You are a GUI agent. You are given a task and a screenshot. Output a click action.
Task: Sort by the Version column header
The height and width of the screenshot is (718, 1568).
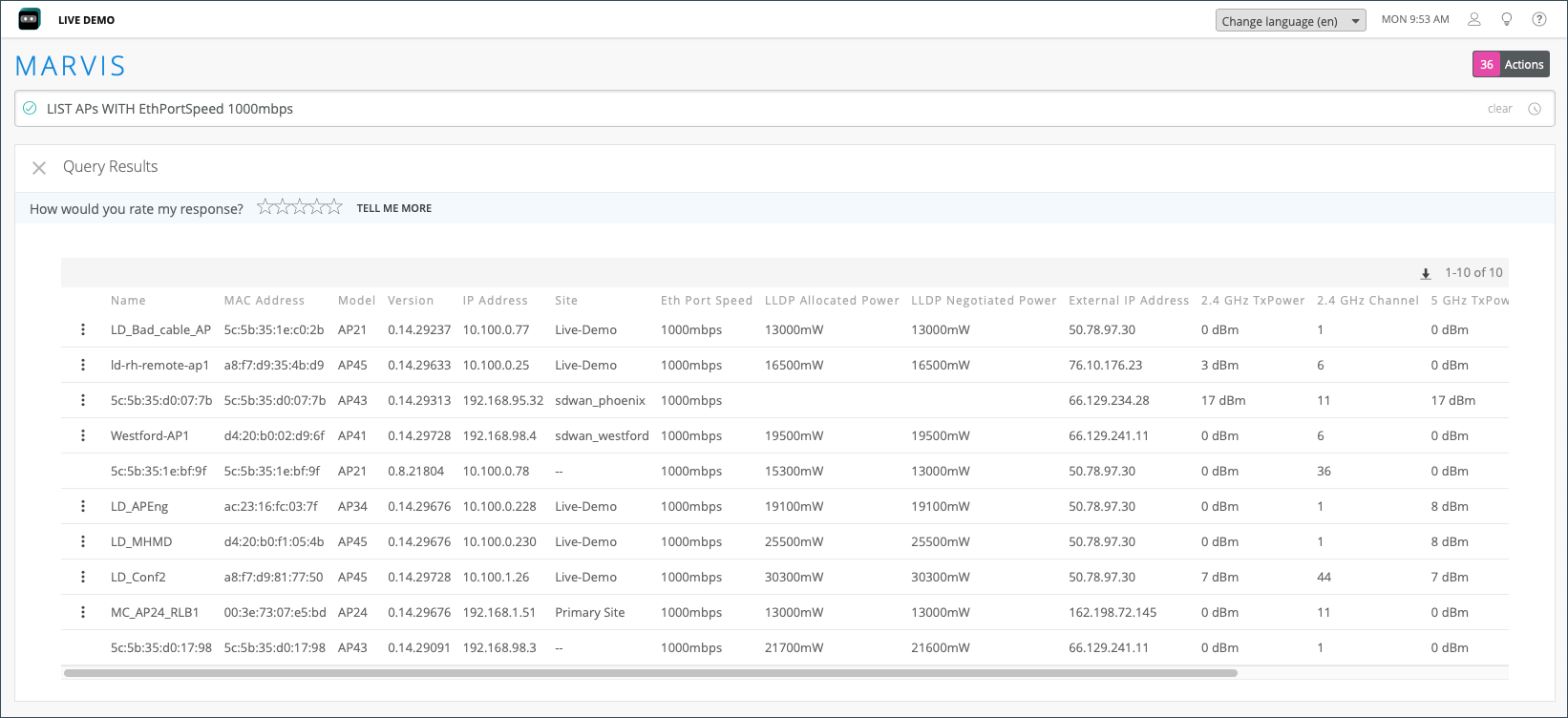coord(411,300)
